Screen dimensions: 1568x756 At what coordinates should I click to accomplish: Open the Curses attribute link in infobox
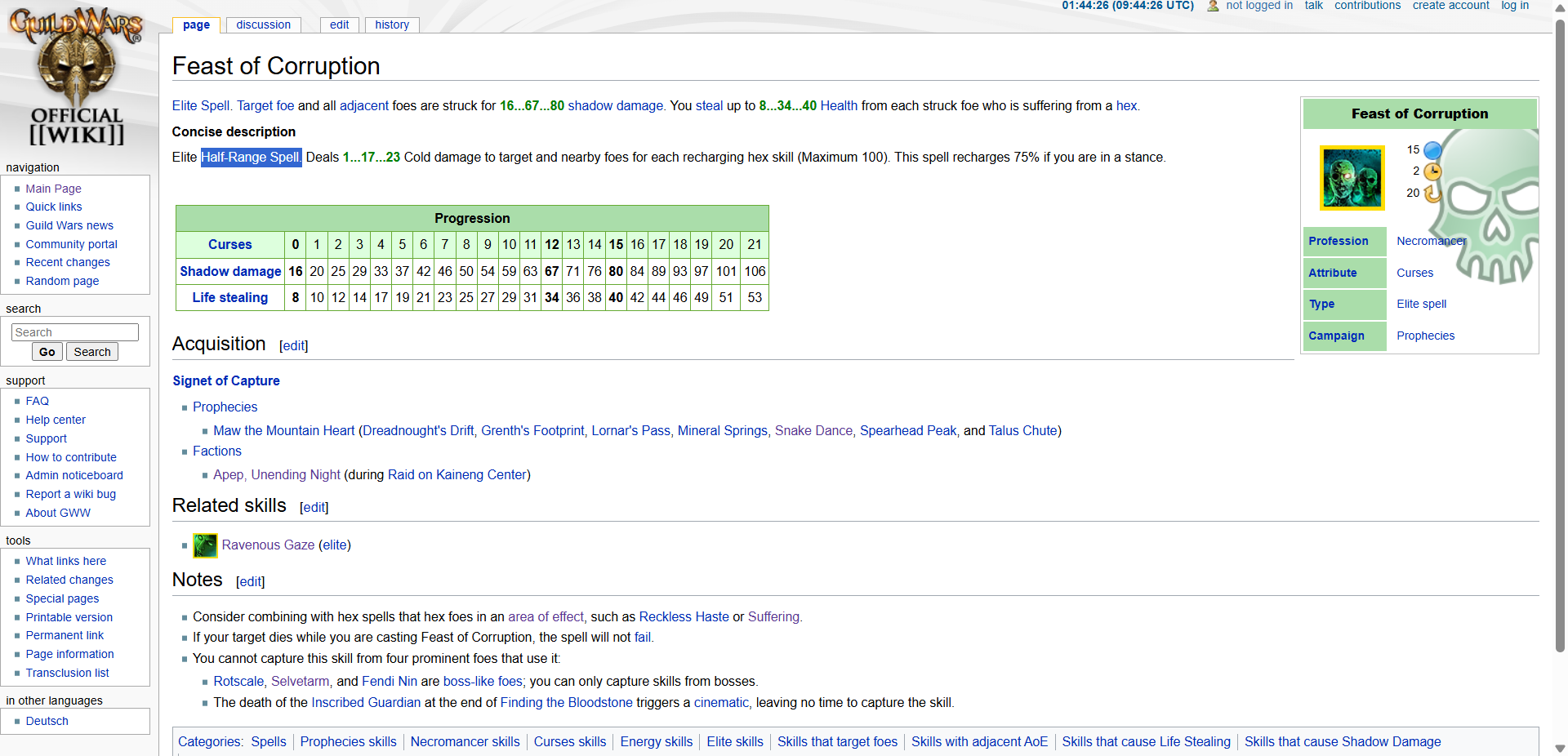pyautogui.click(x=1415, y=273)
